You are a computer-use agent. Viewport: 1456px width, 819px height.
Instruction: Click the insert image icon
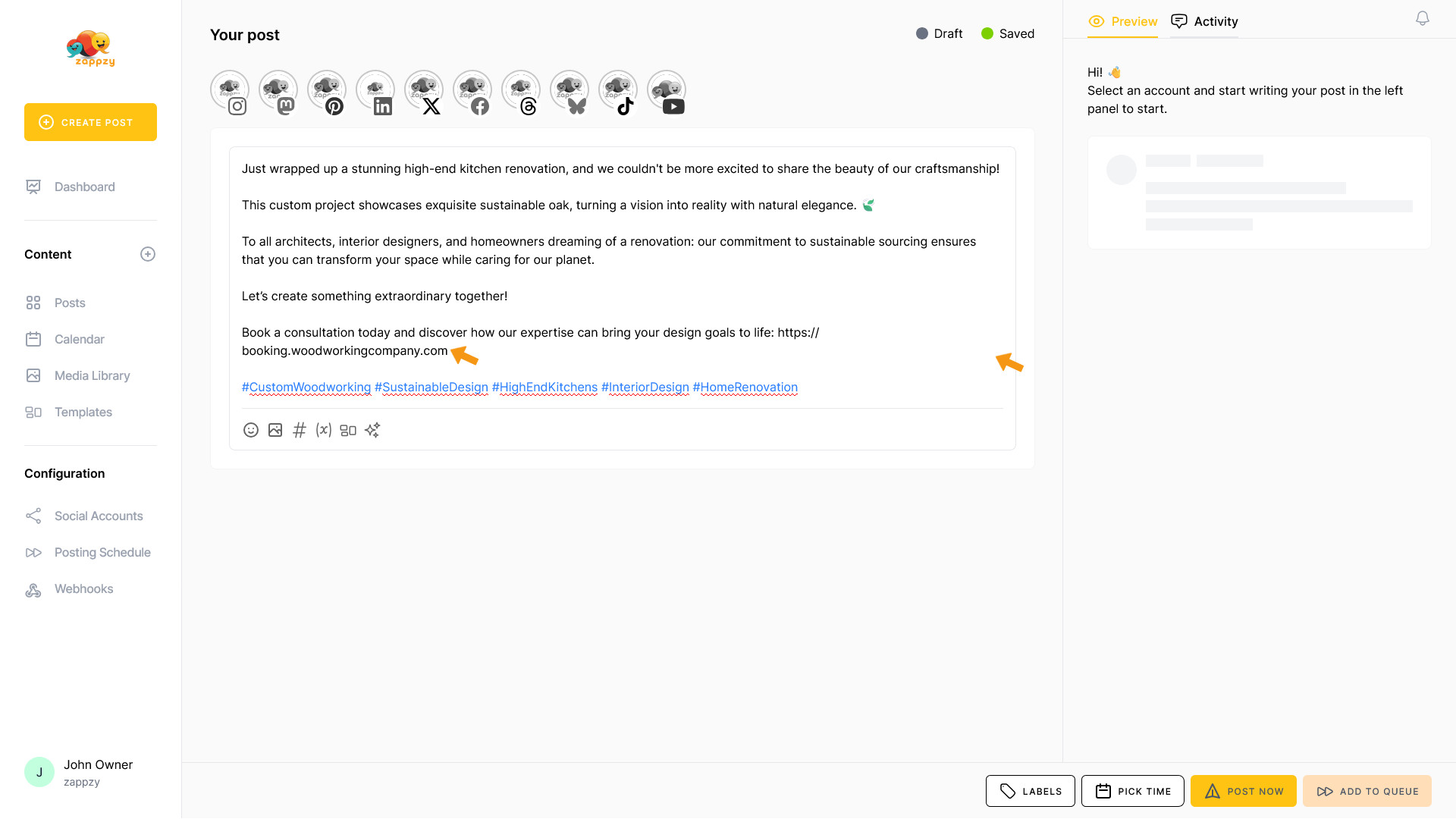point(275,430)
